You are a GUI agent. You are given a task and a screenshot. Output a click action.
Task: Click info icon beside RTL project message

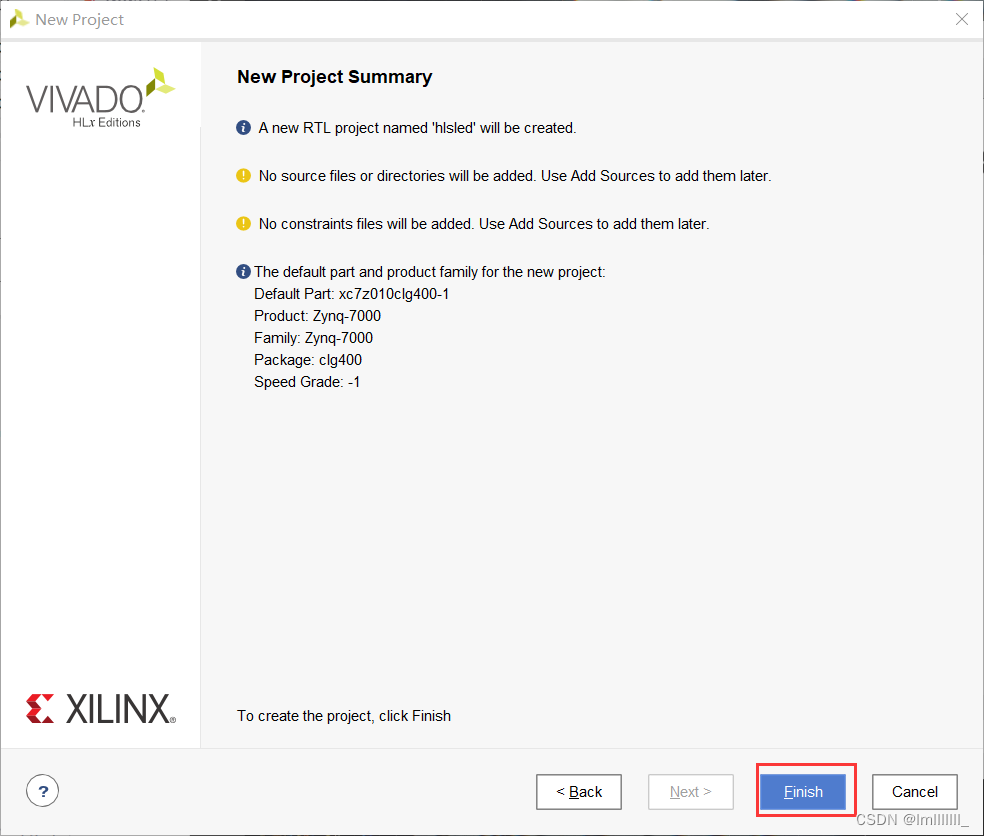243,128
